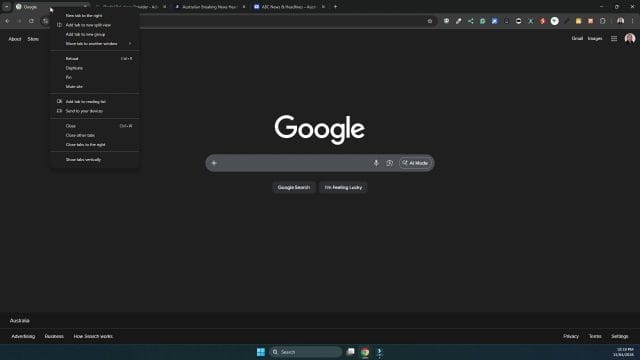Open the Google apps grid
Screen dimensions: 640x360
pos(614,39)
